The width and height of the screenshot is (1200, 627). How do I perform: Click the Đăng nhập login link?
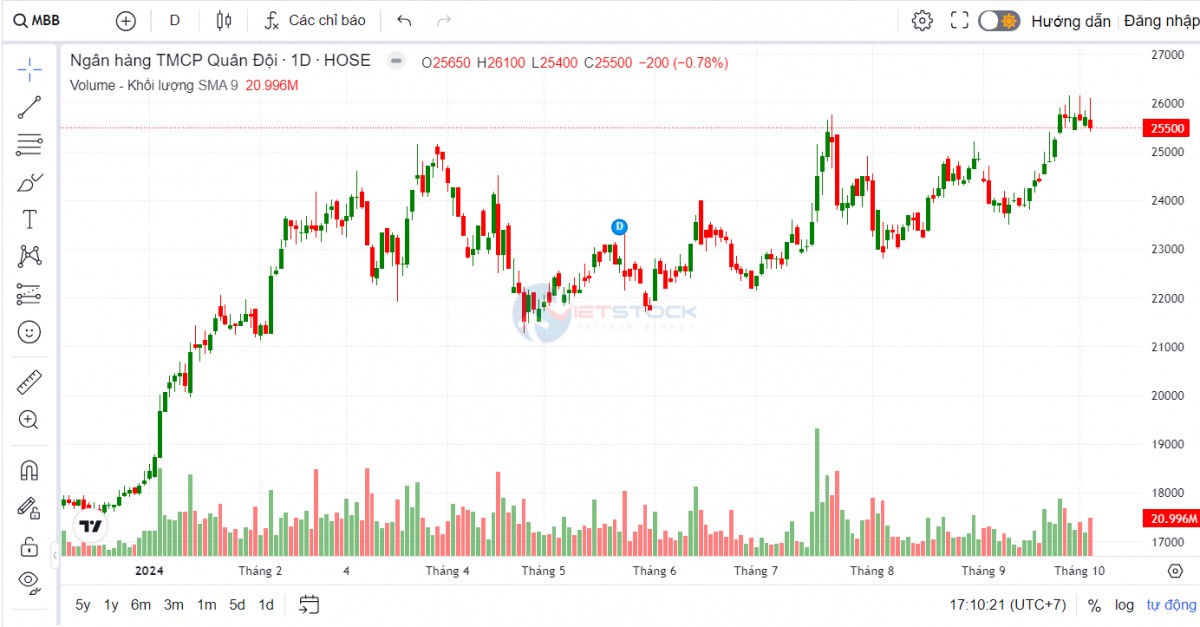tap(1159, 20)
